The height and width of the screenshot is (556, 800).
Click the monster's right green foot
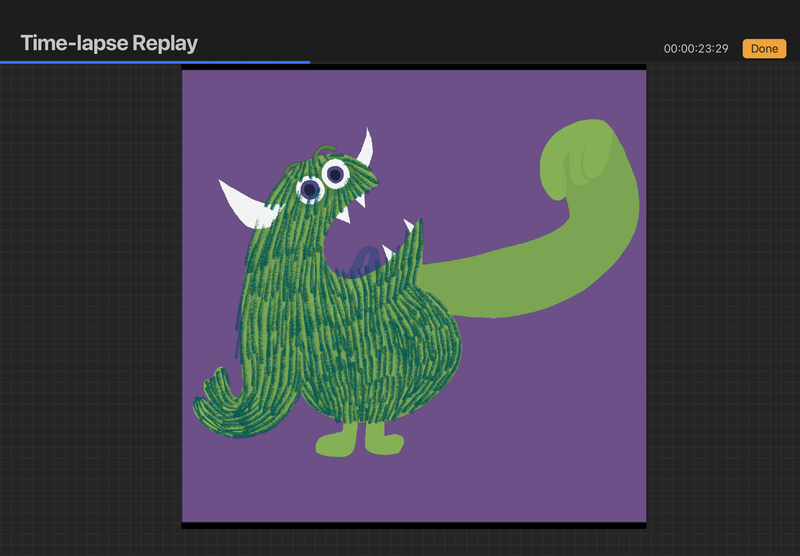click(x=380, y=440)
